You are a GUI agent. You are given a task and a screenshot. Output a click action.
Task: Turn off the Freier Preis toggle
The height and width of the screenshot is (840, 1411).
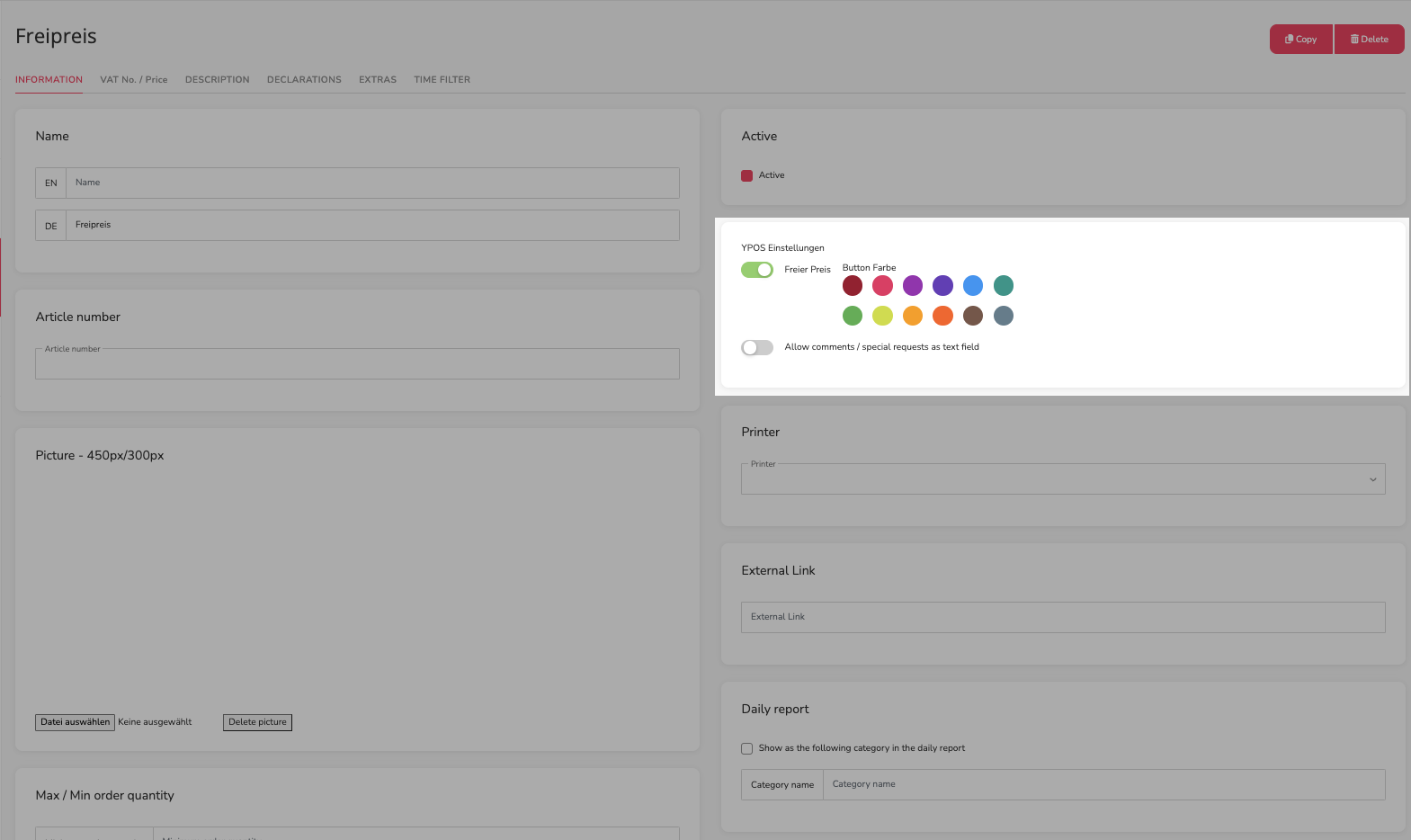[757, 270]
